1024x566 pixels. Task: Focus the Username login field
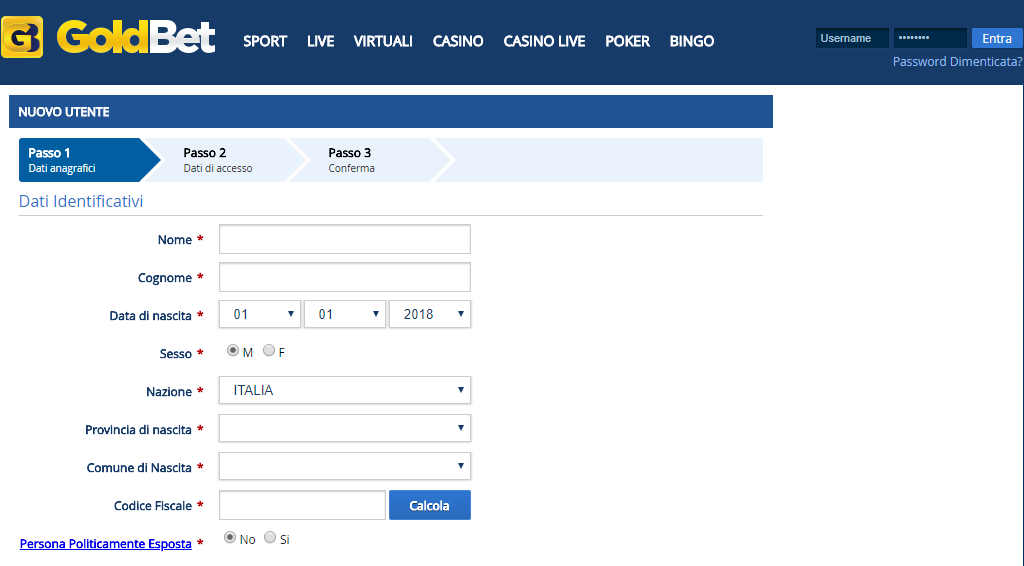852,39
